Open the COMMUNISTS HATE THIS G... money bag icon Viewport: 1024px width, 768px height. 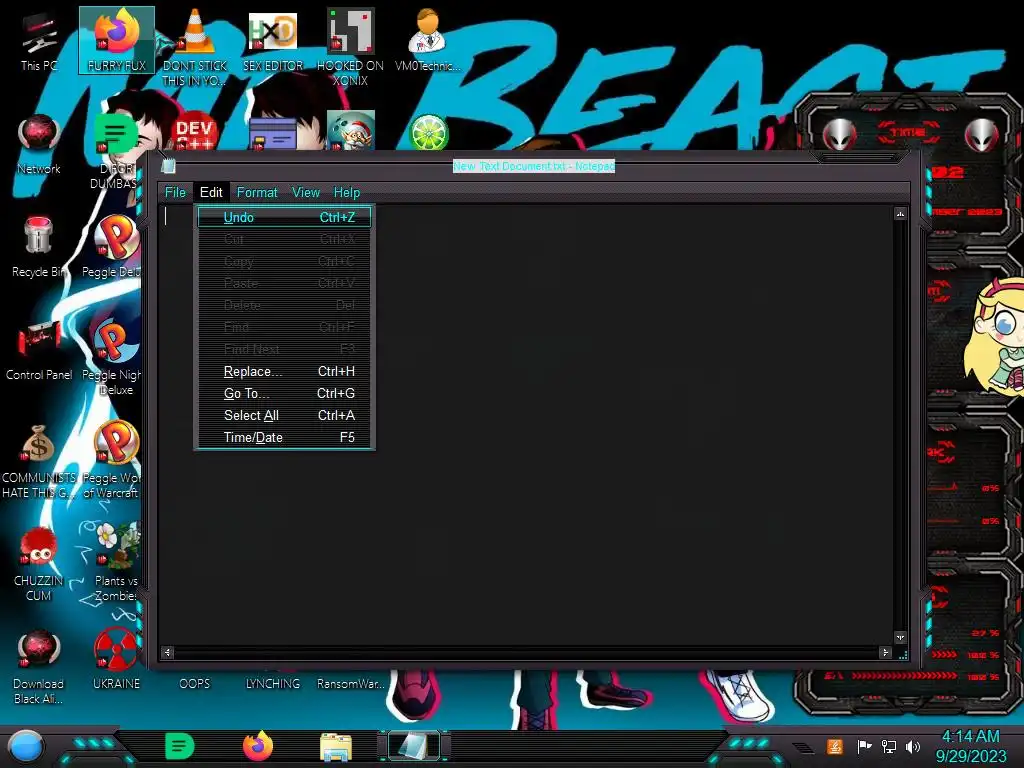(x=39, y=460)
